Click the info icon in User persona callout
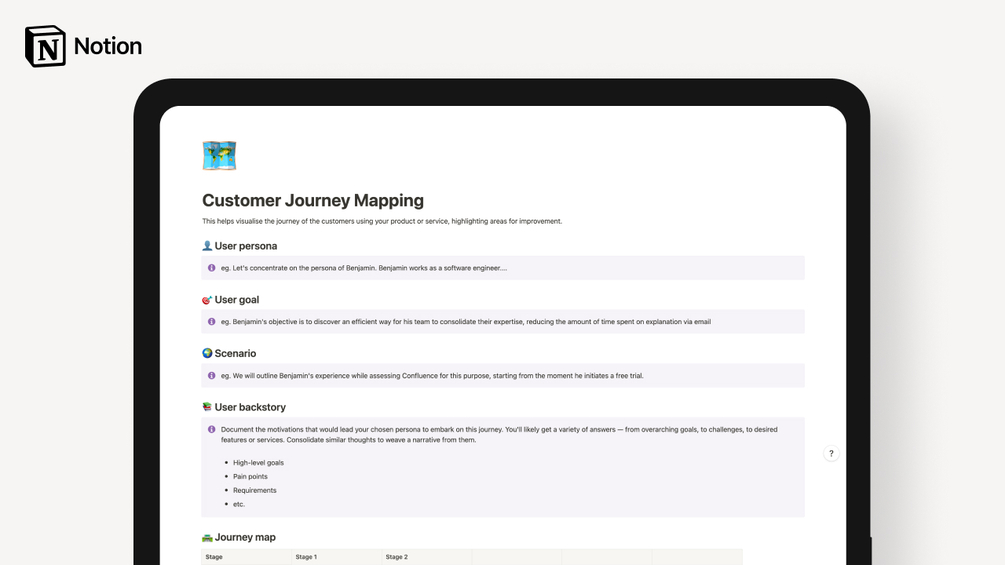Image resolution: width=1005 pixels, height=565 pixels. pyautogui.click(x=212, y=268)
